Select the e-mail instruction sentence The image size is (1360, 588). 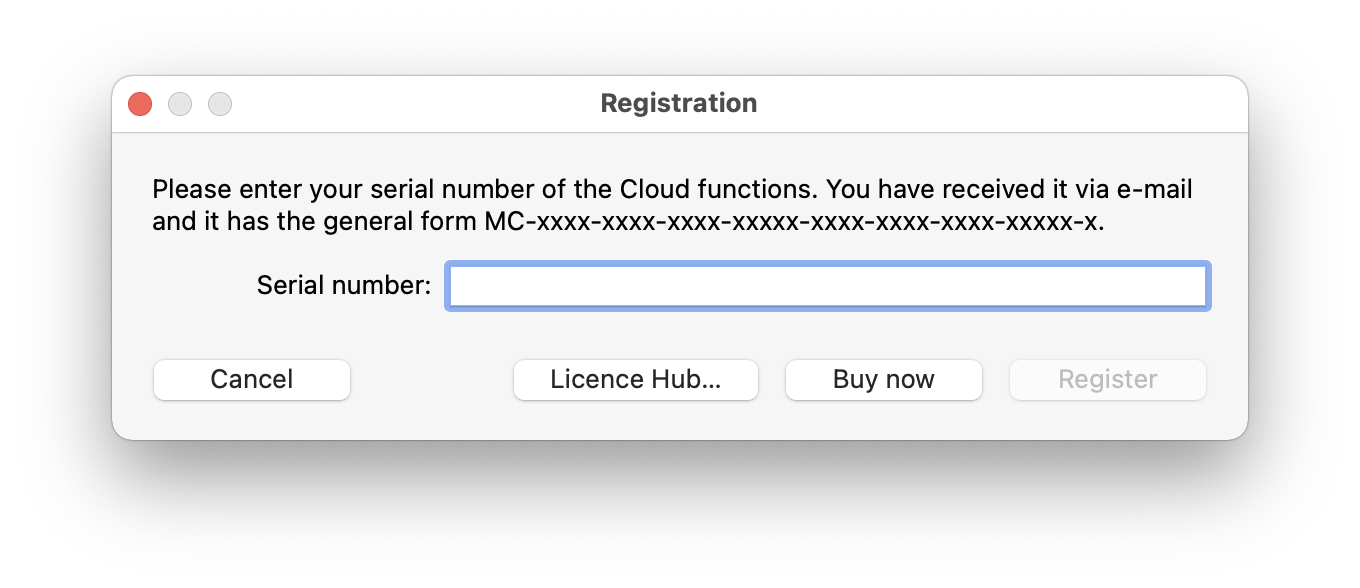click(x=671, y=188)
